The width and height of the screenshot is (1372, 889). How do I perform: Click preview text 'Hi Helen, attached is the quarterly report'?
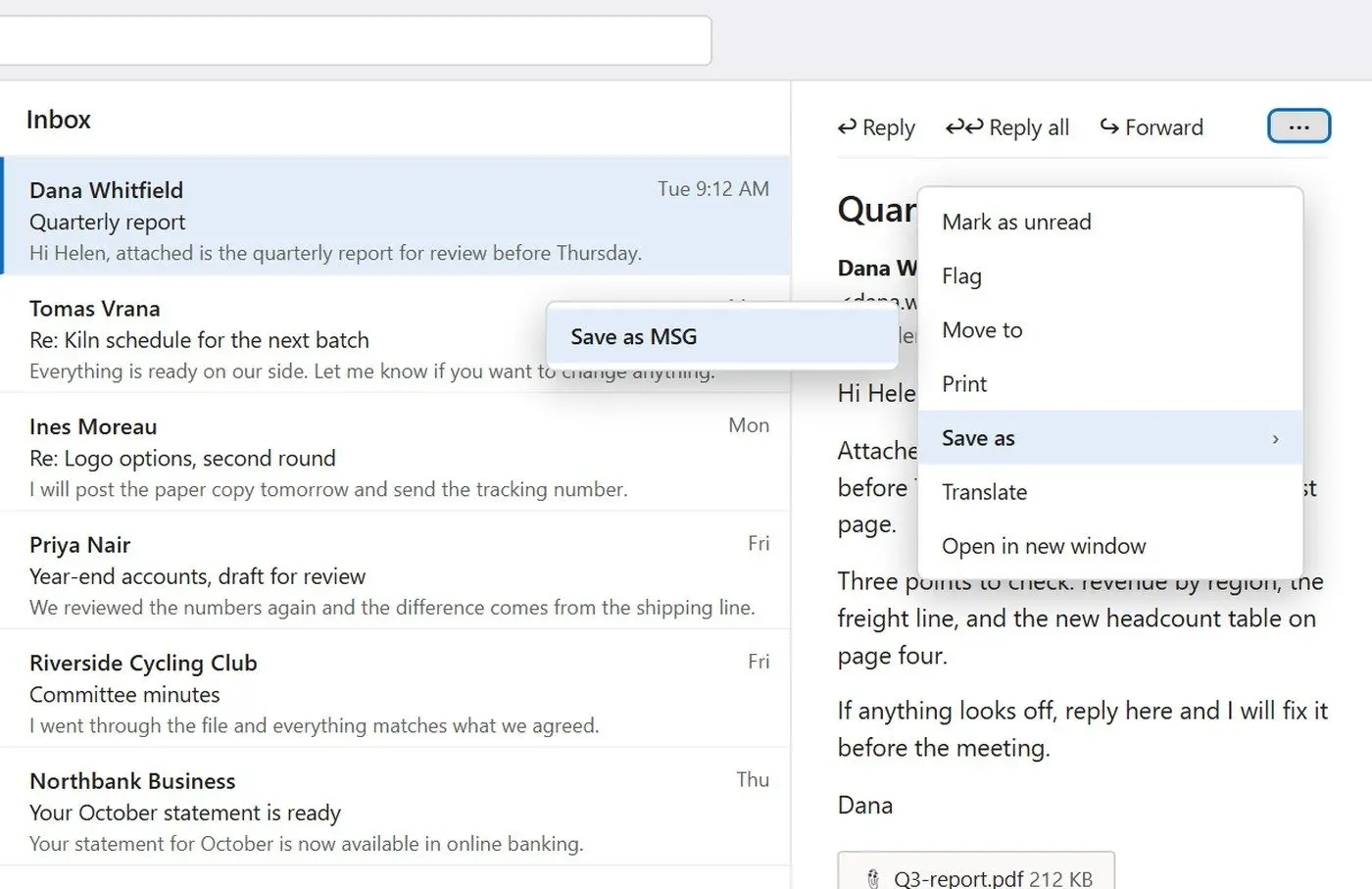(x=223, y=253)
